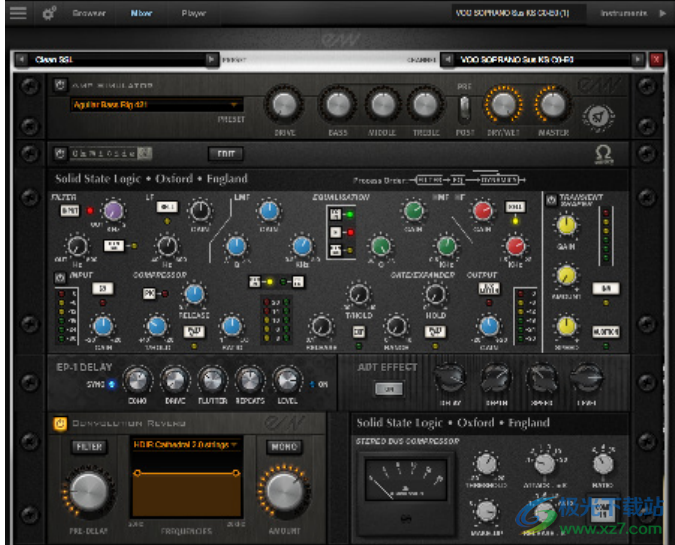The image size is (675, 545).
Task: Click the reverb AMOUNT knob
Action: pos(285,491)
